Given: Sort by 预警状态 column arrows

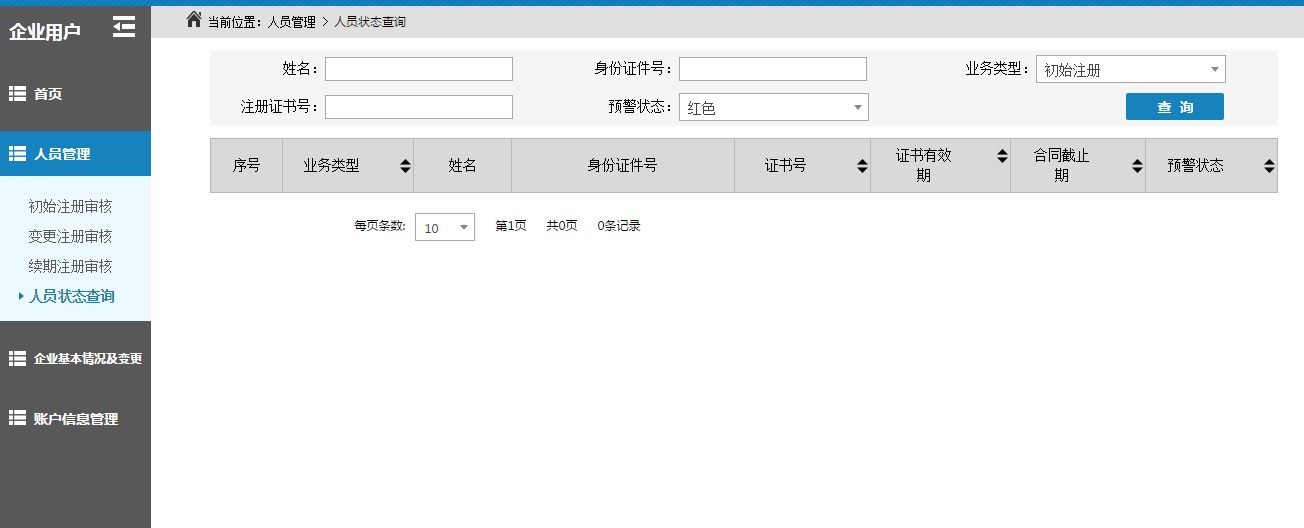Looking at the screenshot, I should (x=1269, y=166).
